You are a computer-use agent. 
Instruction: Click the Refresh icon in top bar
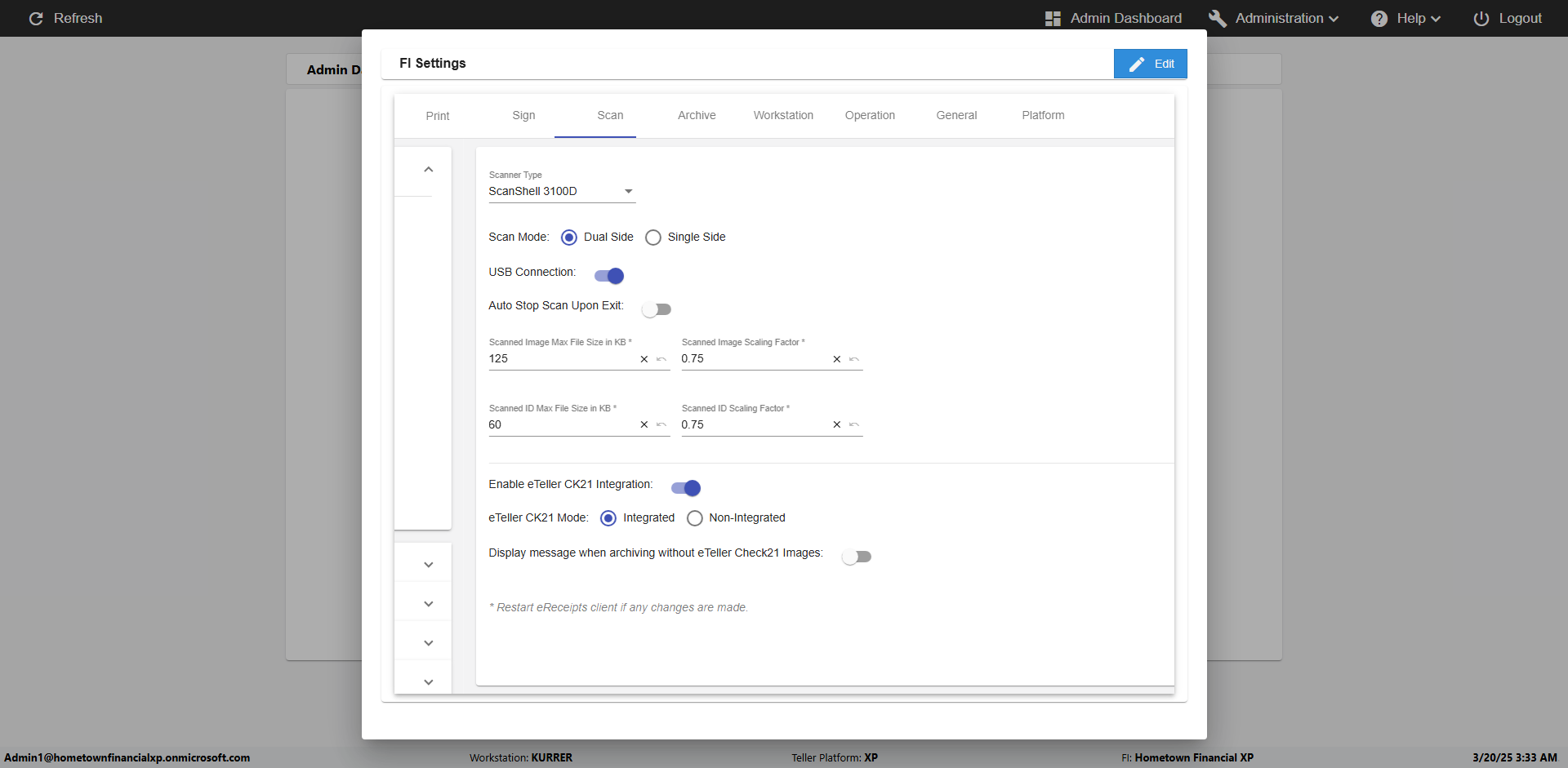pos(36,19)
